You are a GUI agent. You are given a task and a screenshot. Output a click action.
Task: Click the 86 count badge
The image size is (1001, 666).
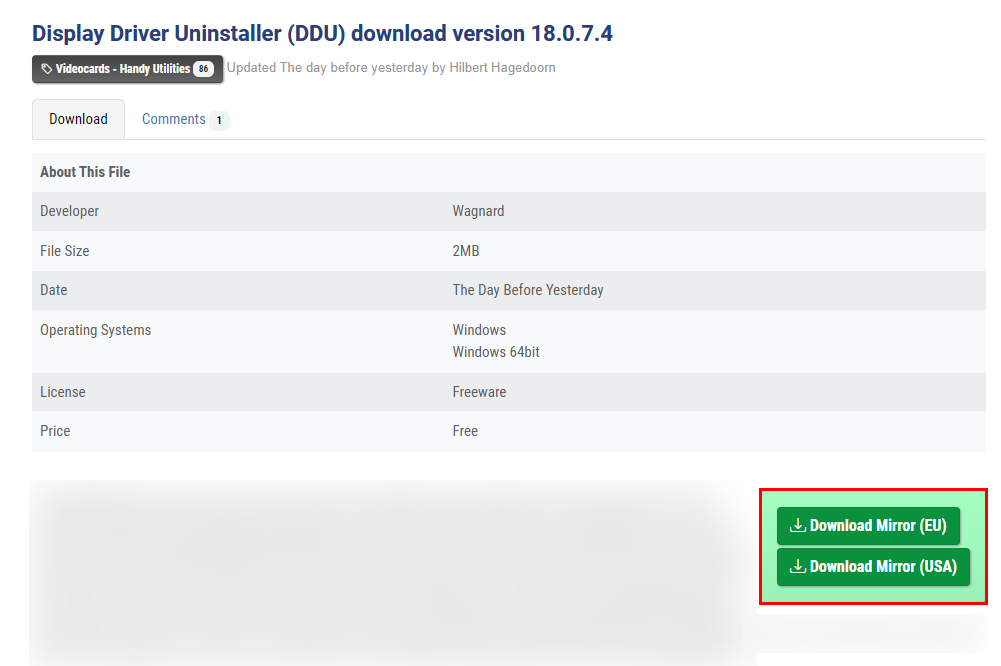tap(204, 69)
